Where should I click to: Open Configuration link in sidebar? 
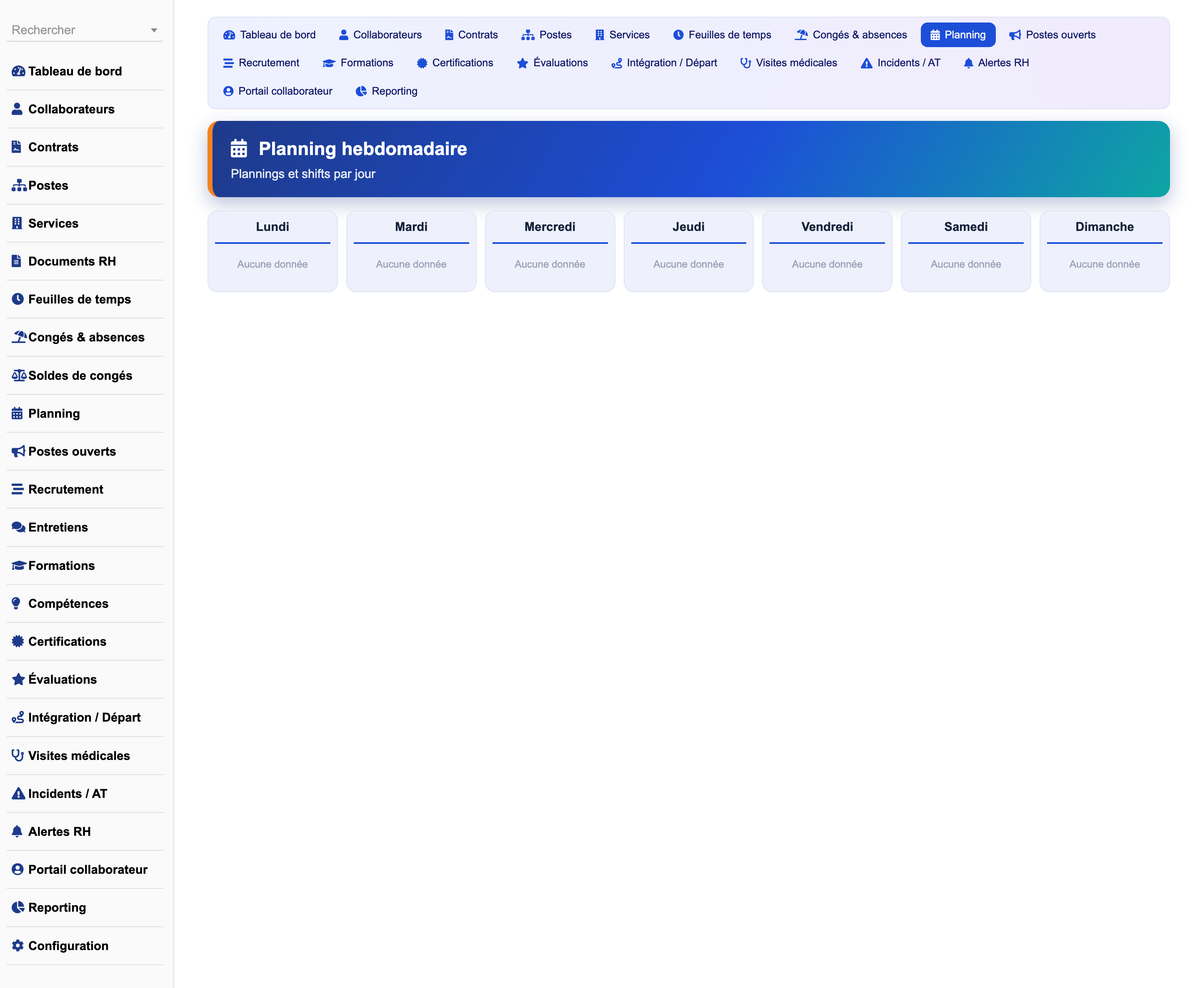click(x=68, y=945)
